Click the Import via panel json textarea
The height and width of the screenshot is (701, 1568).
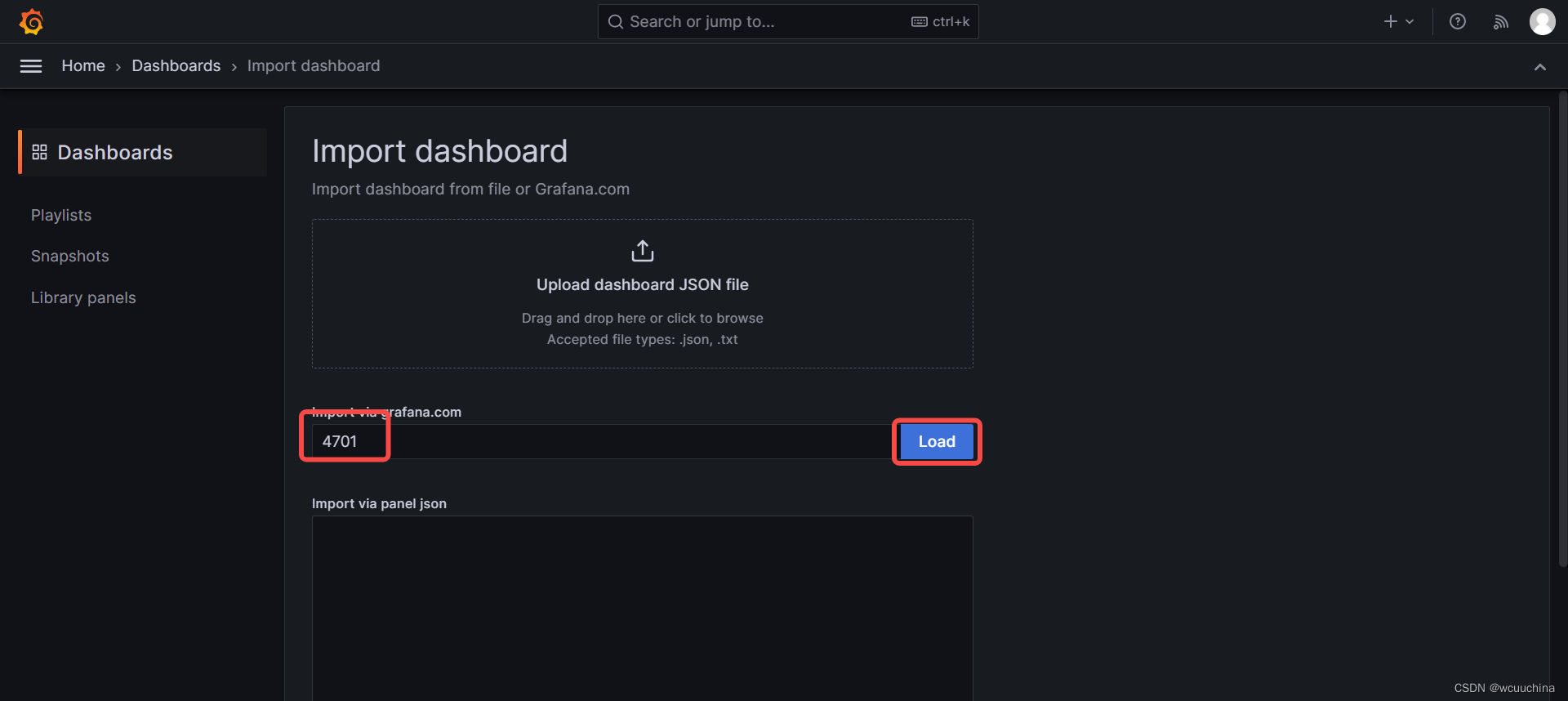pos(643,608)
